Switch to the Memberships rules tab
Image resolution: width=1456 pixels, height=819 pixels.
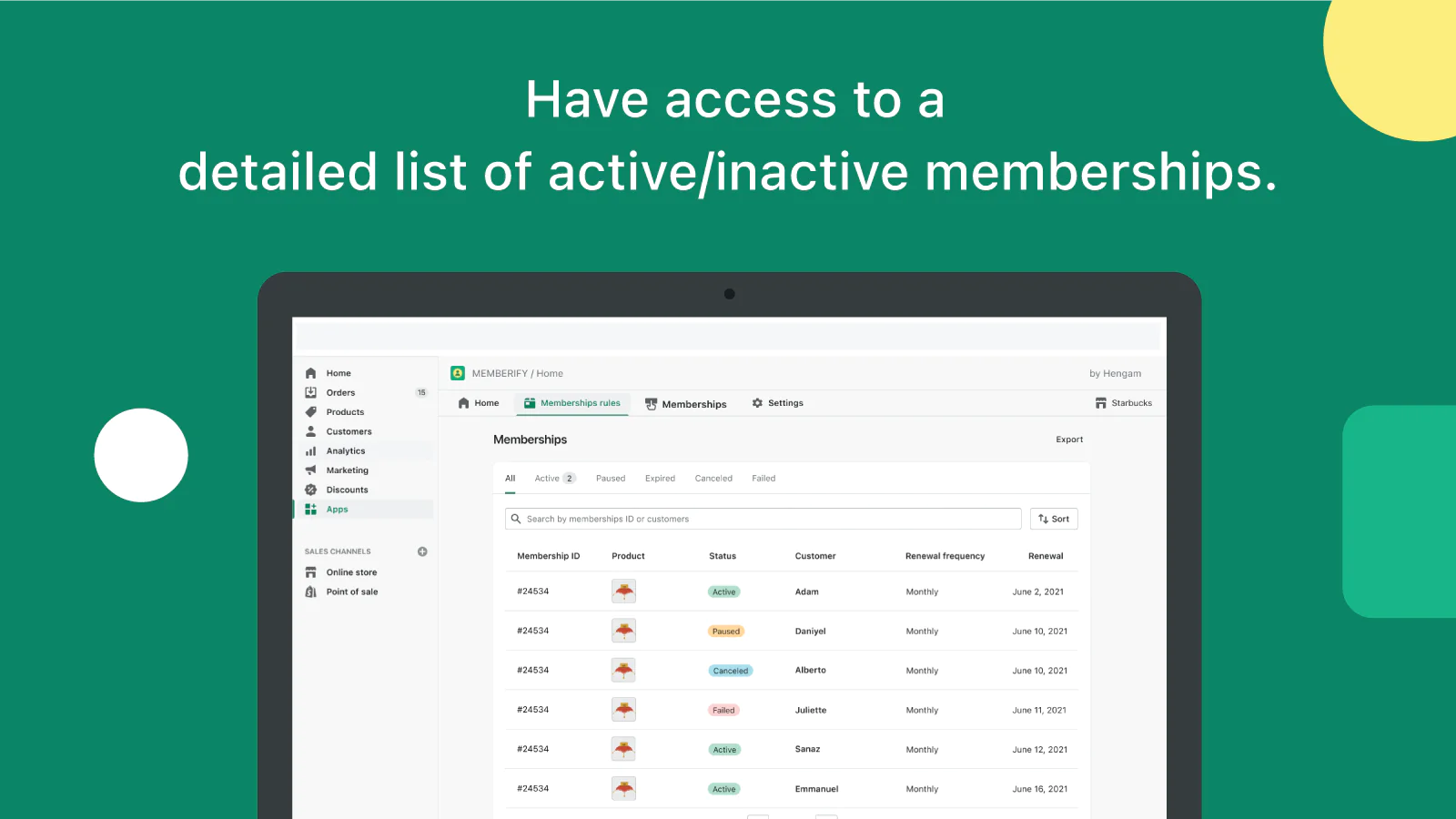tap(571, 403)
